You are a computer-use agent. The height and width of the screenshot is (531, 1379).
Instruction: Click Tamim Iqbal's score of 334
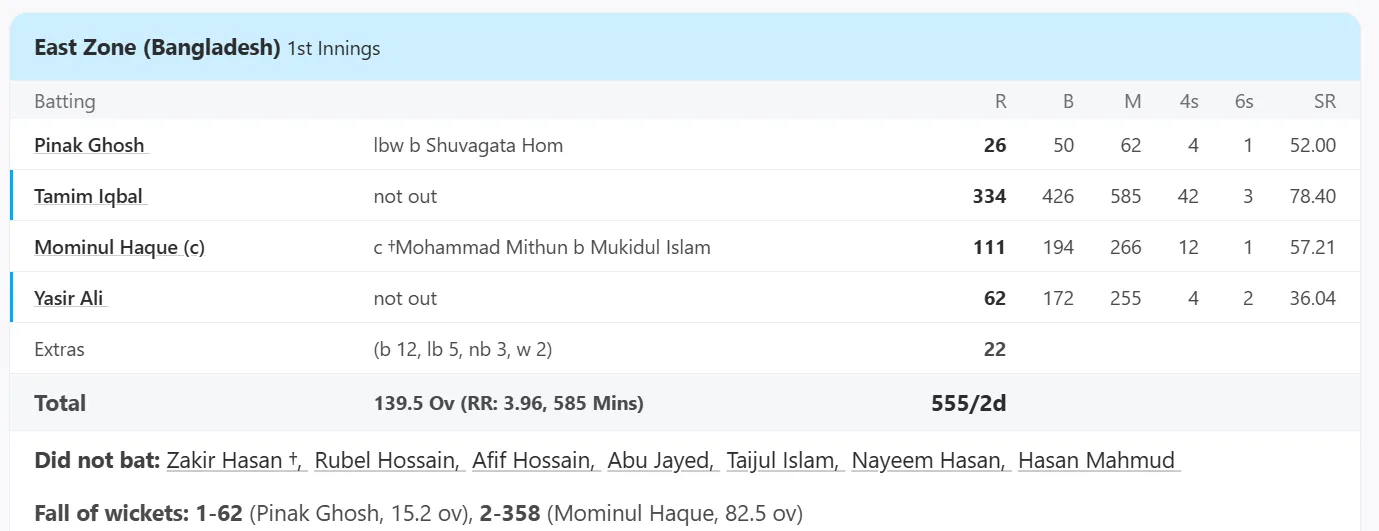click(x=989, y=196)
